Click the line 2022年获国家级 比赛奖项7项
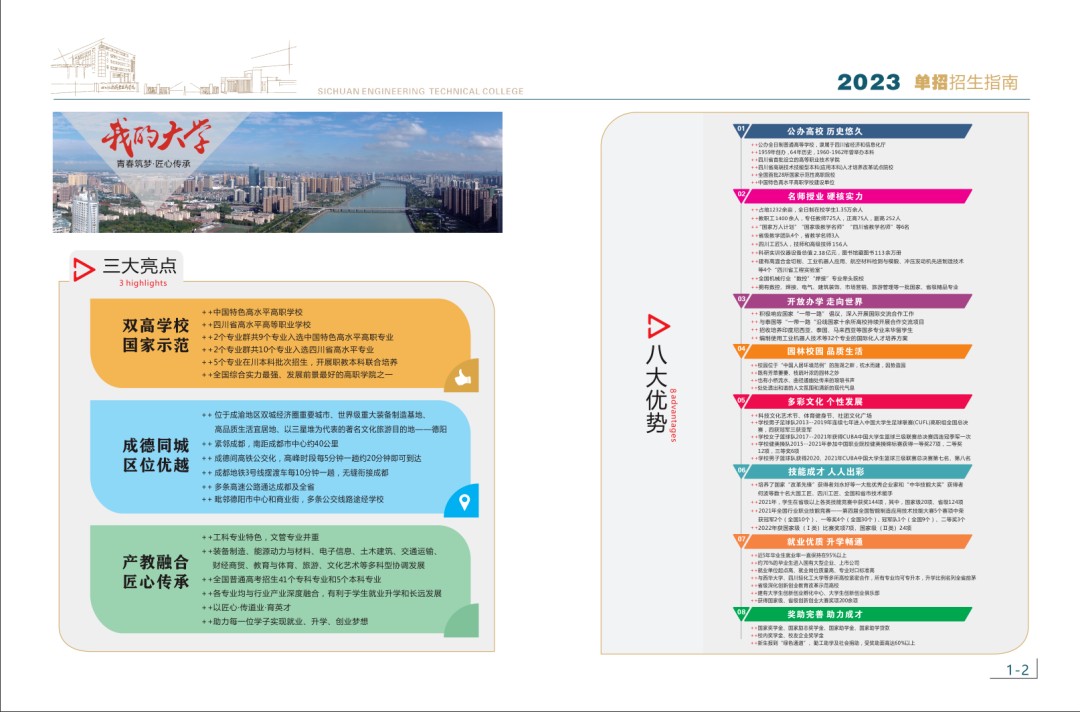This screenshot has height=712, width=1080. (x=831, y=528)
